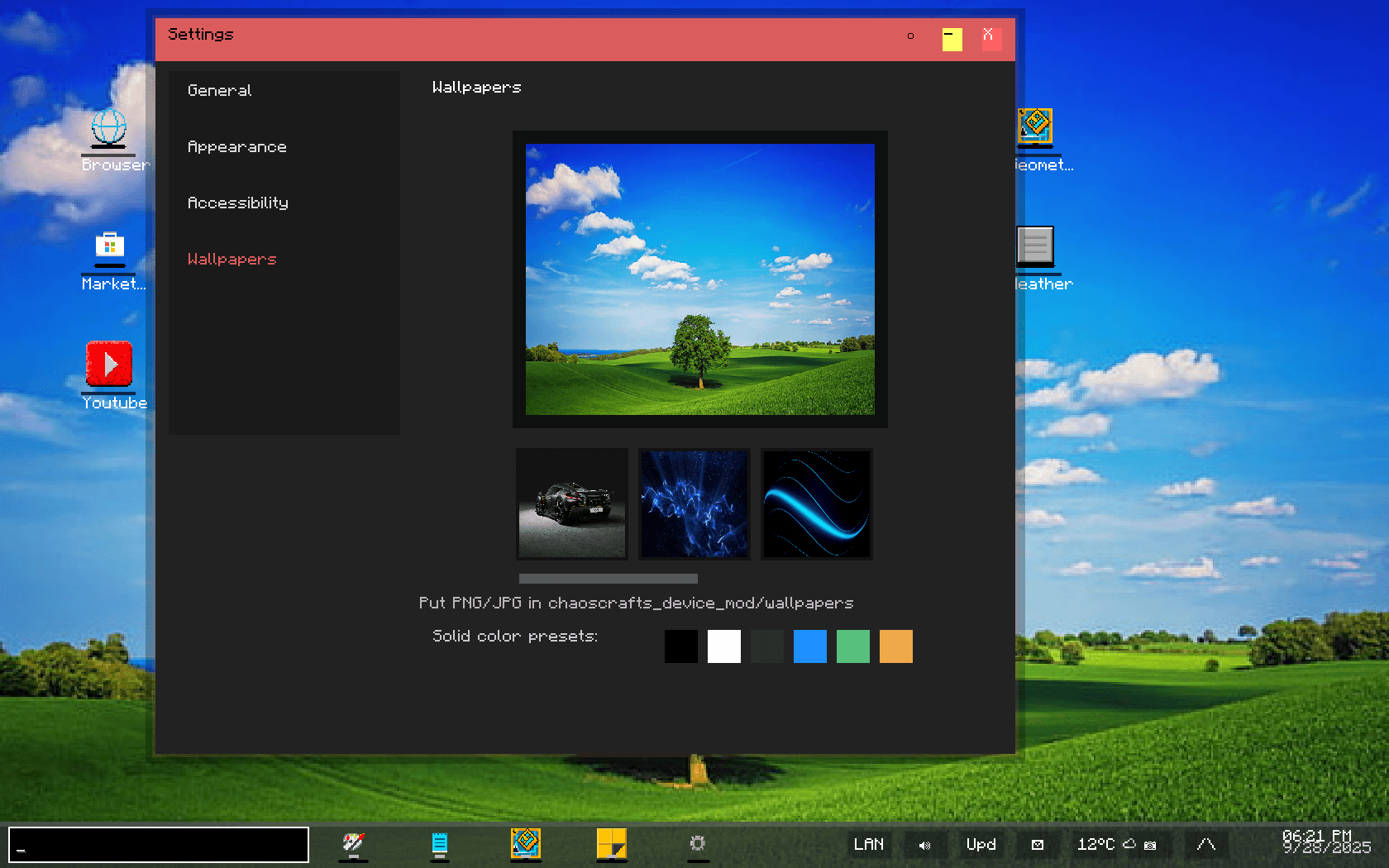Click the mail envelope tray icon
The height and width of the screenshot is (868, 1389).
pyautogui.click(x=1038, y=845)
